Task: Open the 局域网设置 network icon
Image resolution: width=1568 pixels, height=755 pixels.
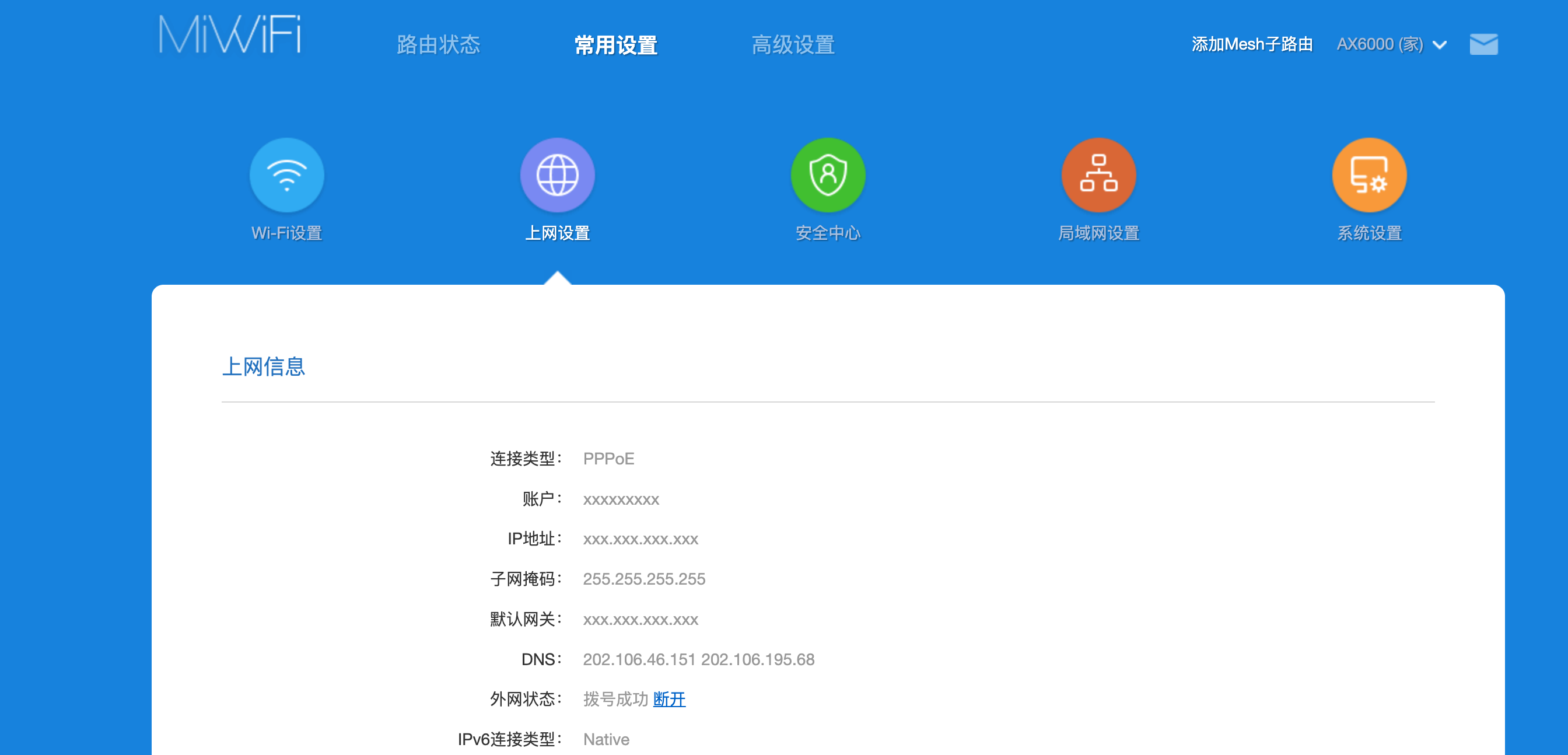Action: 1098,176
